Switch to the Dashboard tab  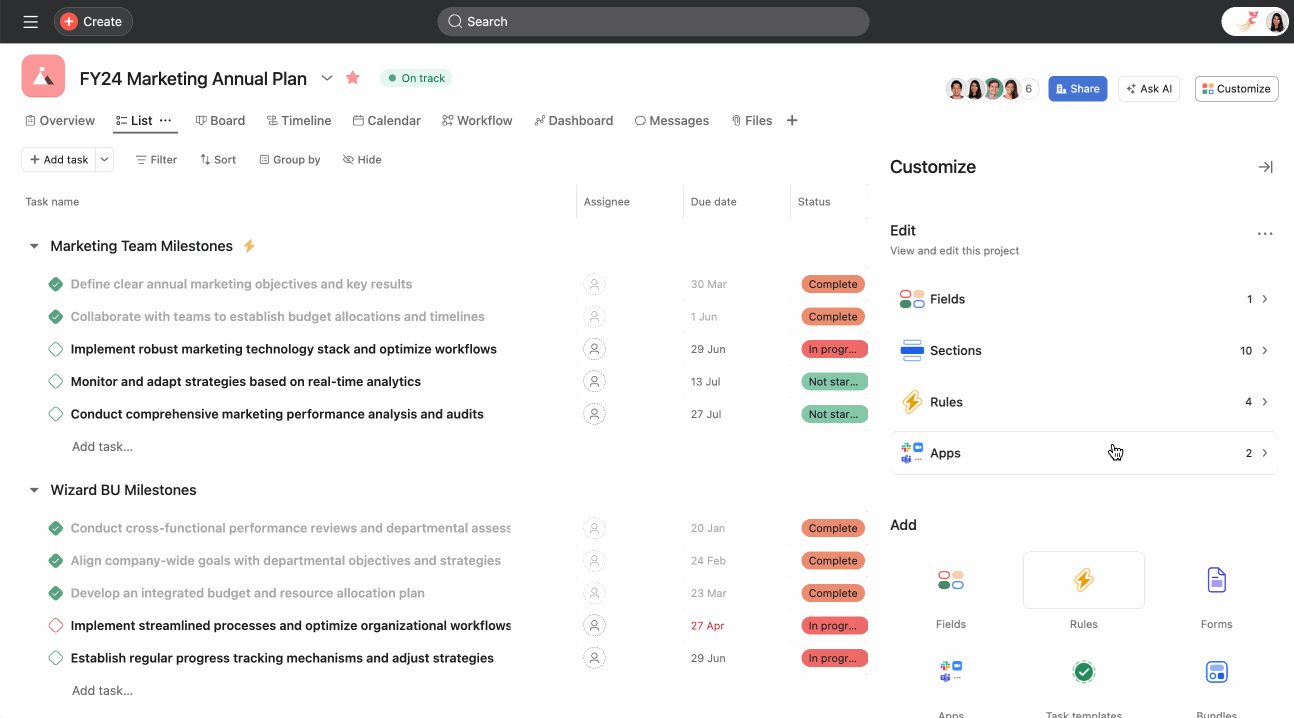coord(574,121)
